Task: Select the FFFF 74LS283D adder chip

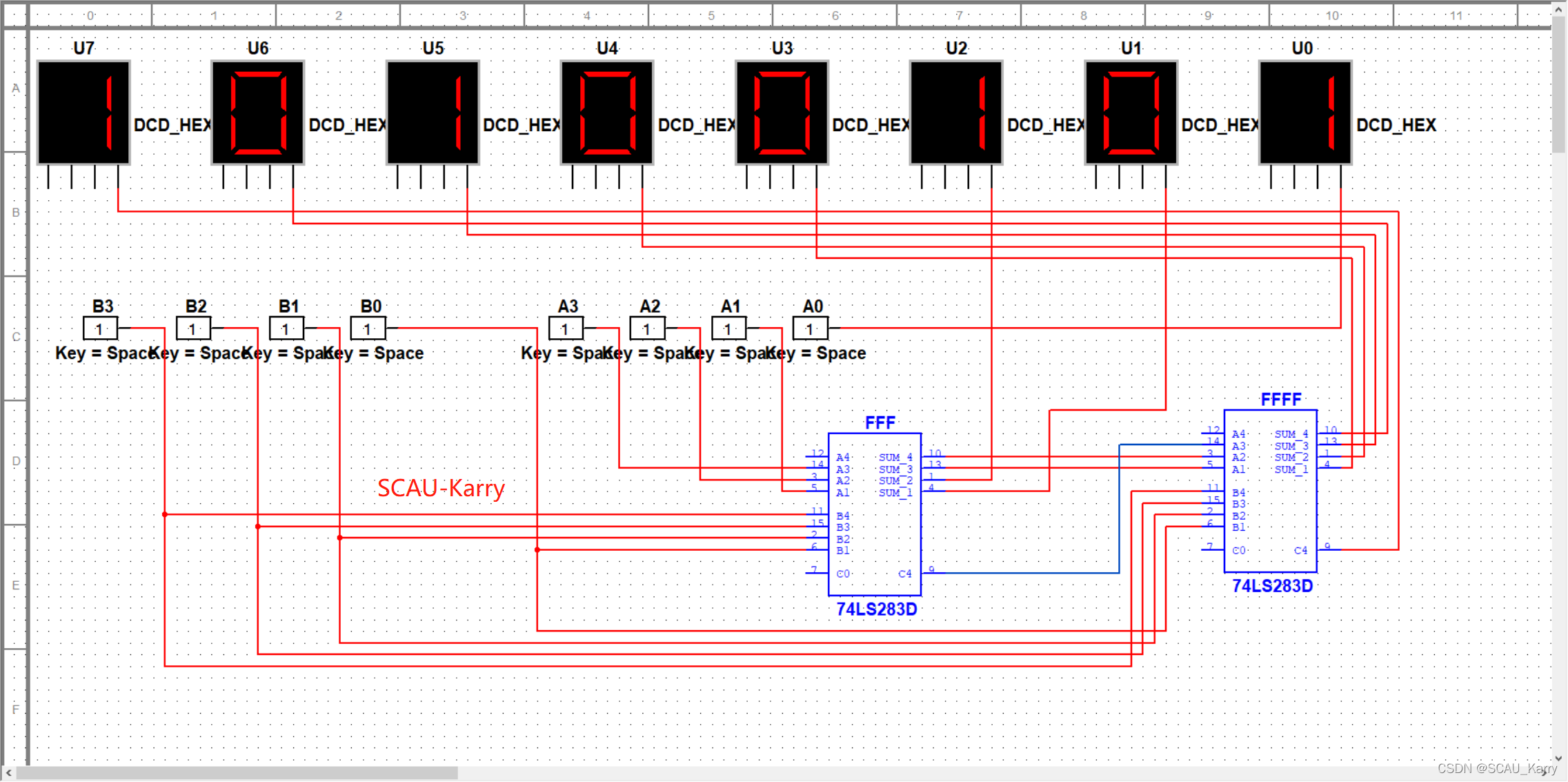Action: (1270, 491)
